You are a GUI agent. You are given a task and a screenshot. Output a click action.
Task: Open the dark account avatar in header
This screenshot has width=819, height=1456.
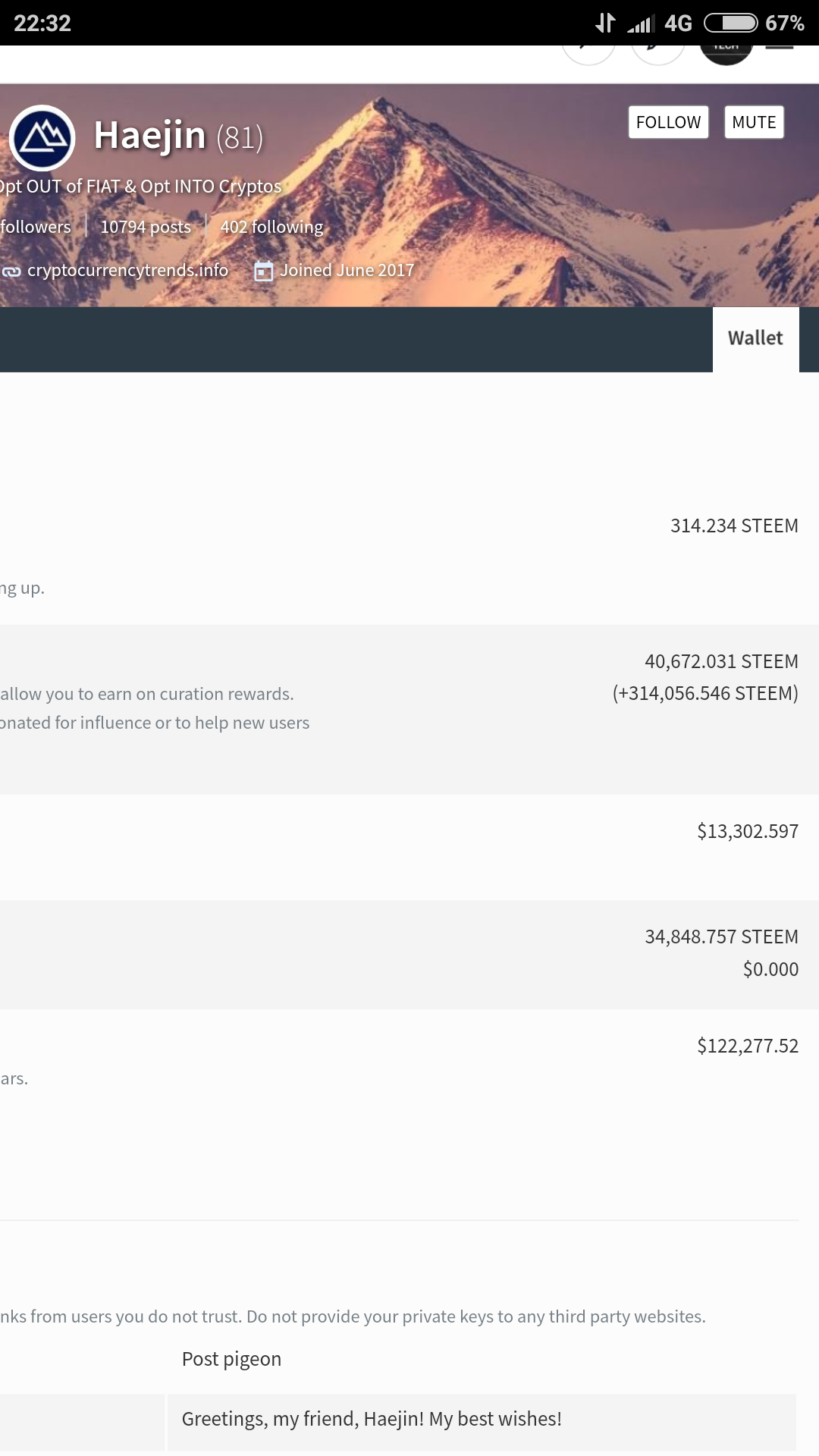pos(726,50)
